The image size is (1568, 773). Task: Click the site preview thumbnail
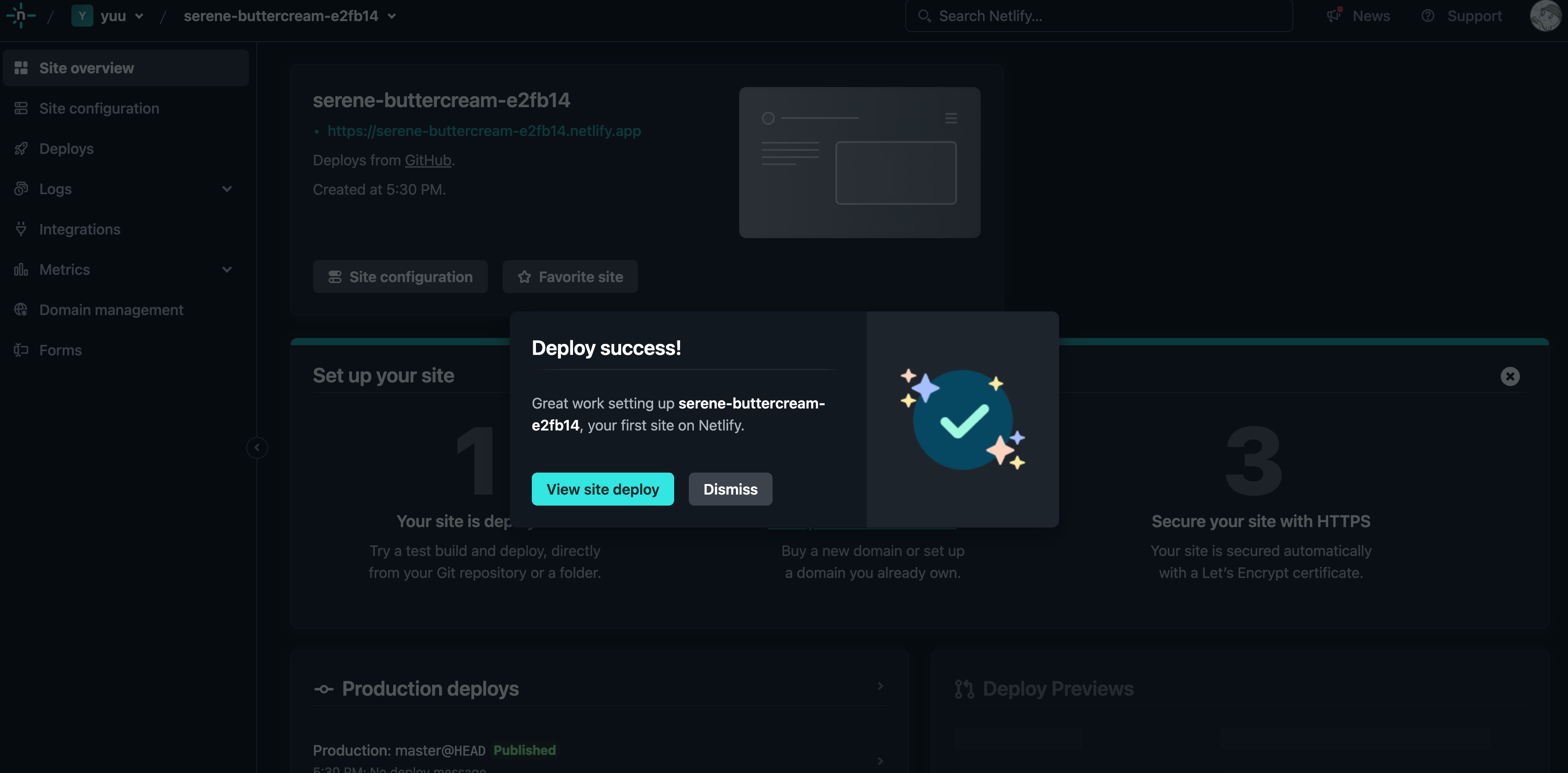point(860,162)
